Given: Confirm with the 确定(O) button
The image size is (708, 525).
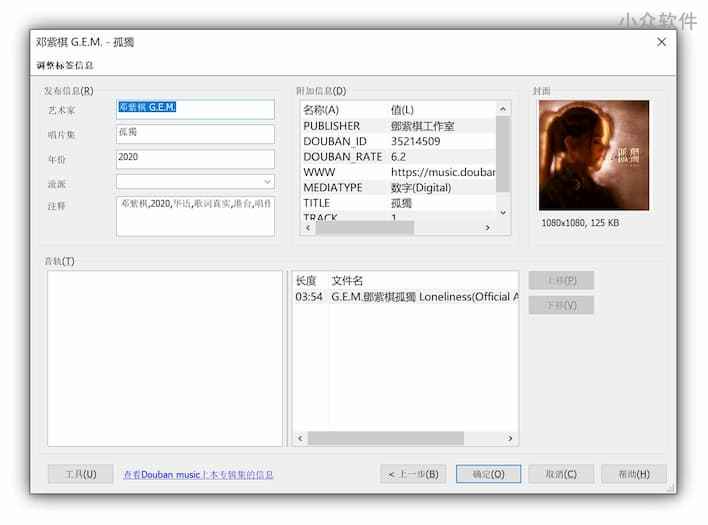Looking at the screenshot, I should click(488, 474).
